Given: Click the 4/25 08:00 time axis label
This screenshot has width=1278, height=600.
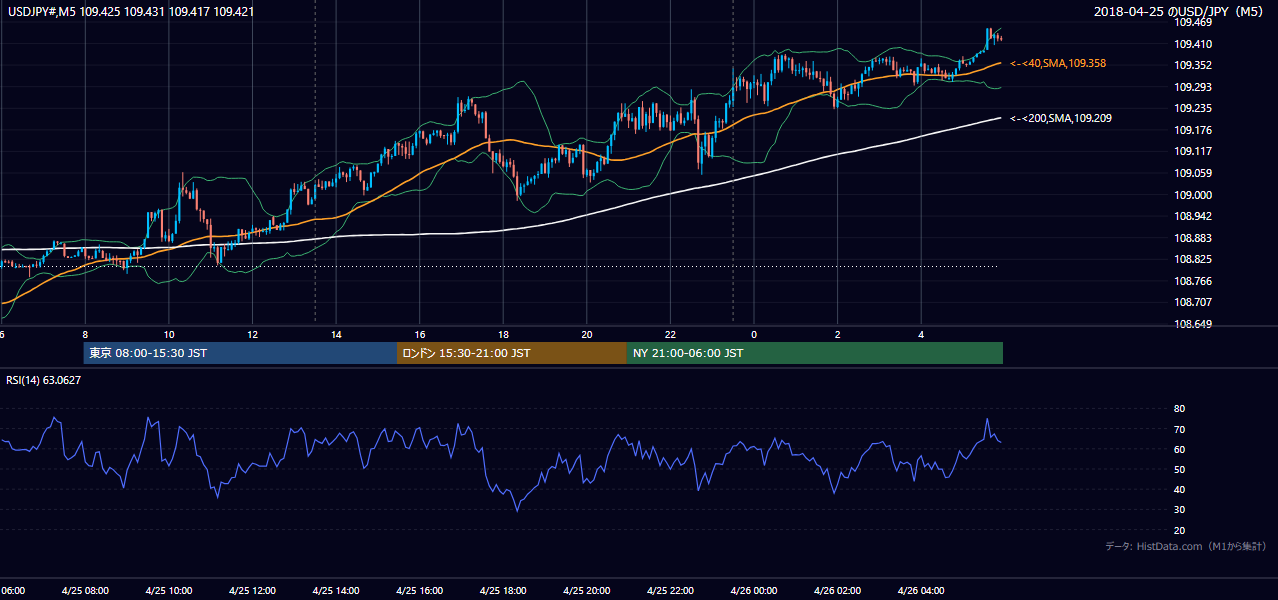Looking at the screenshot, I should (x=85, y=591).
